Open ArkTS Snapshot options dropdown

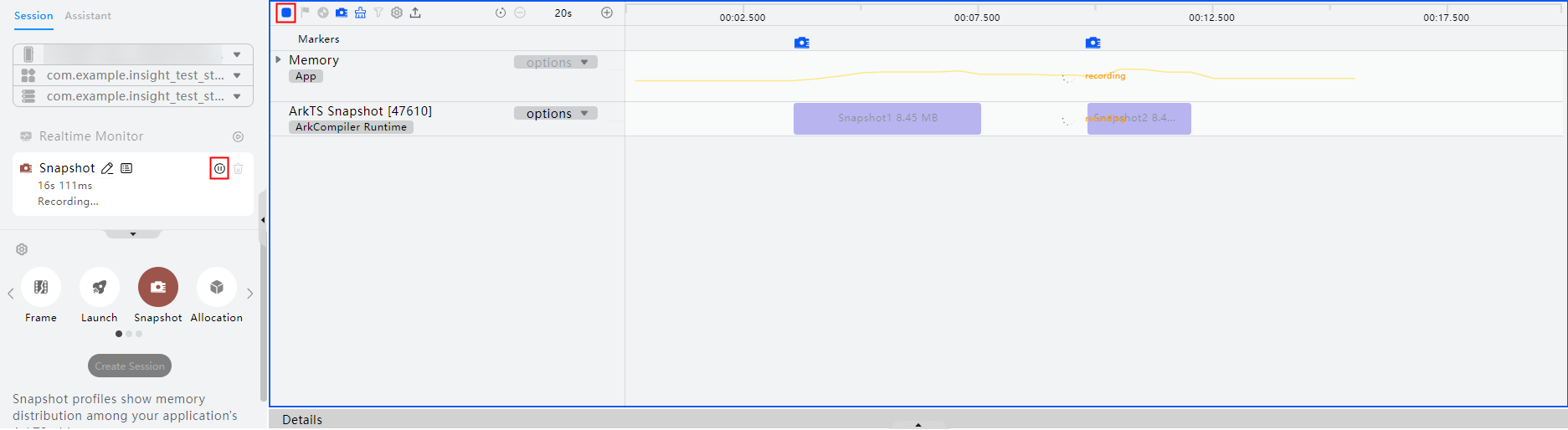pyautogui.click(x=556, y=114)
